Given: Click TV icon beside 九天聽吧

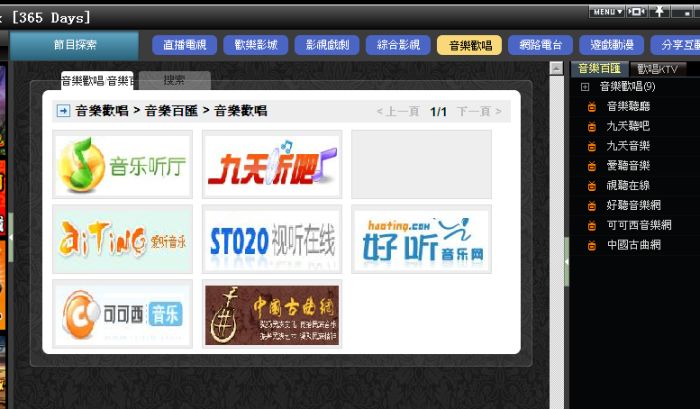Looking at the screenshot, I should (592, 127).
